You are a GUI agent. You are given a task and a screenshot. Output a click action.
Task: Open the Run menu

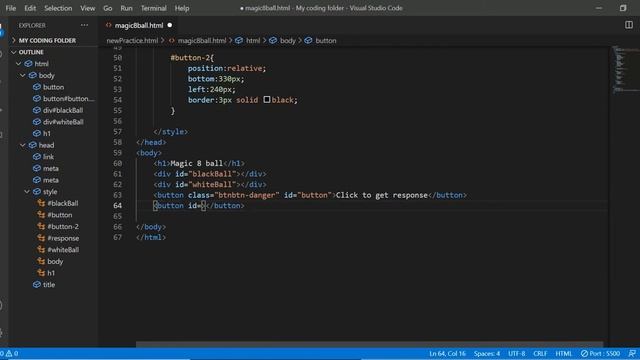click(x=126, y=8)
